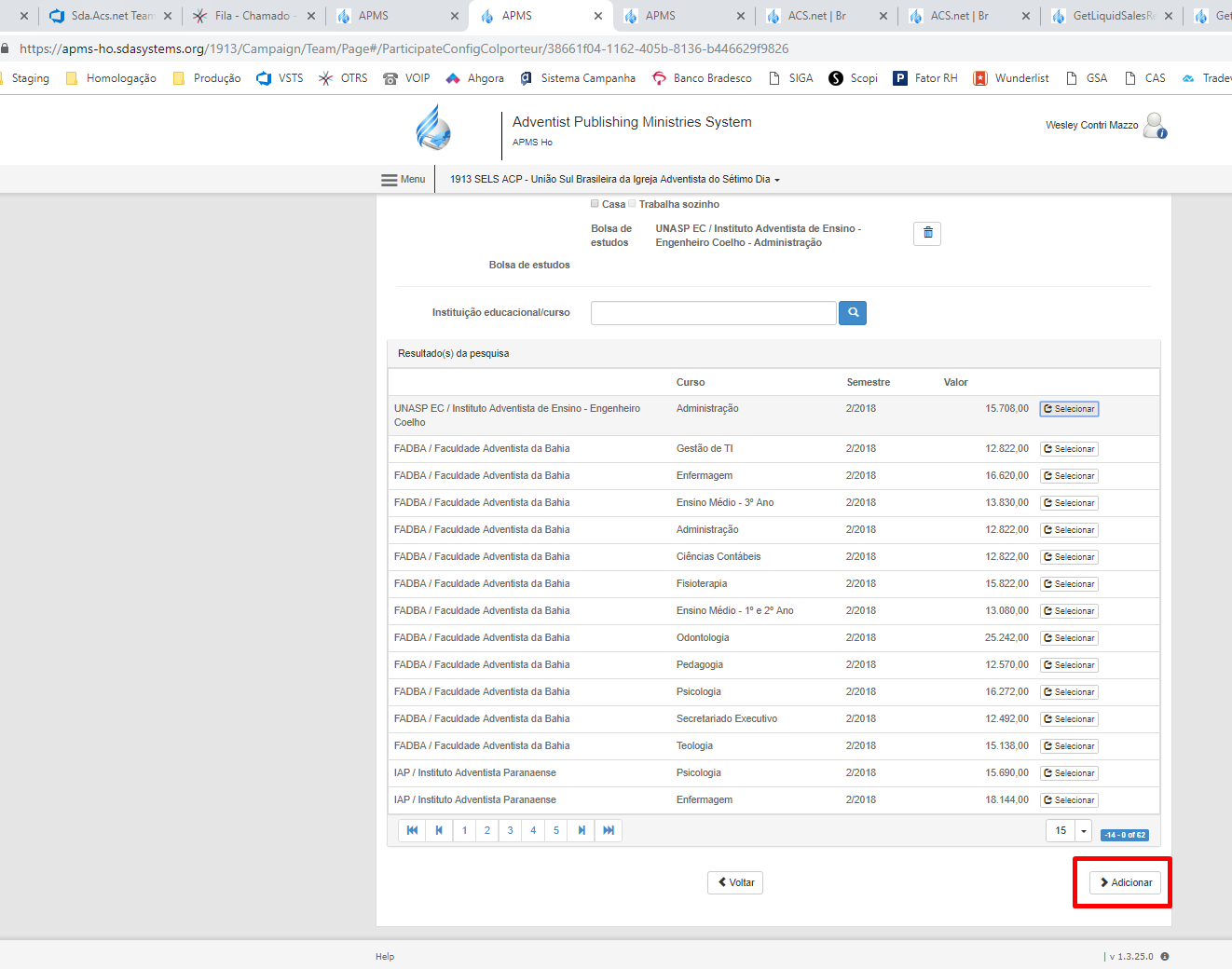The height and width of the screenshot is (969, 1232).
Task: Go to first page of results
Action: [x=412, y=830]
